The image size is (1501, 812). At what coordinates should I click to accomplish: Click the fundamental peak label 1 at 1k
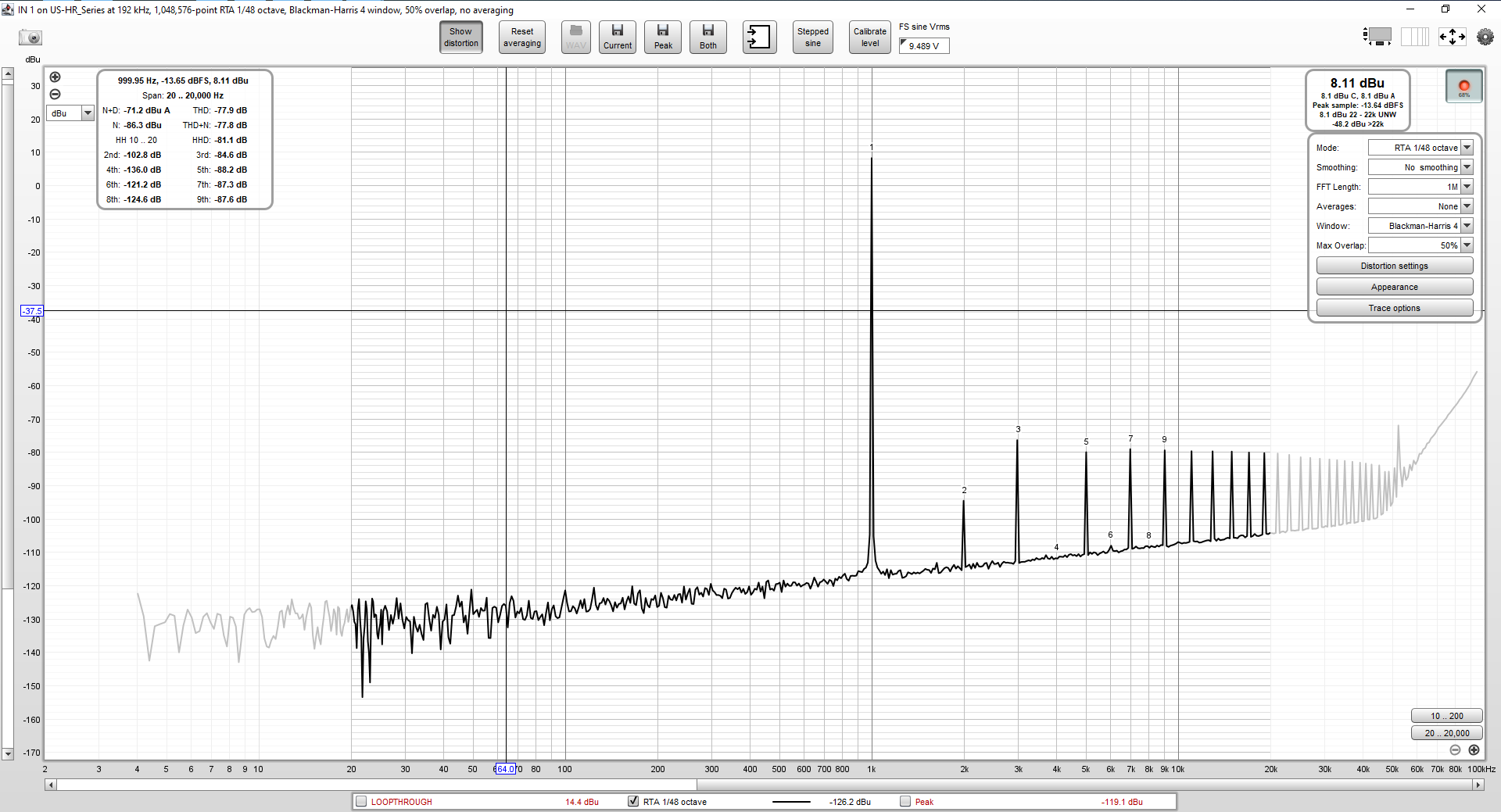(872, 147)
